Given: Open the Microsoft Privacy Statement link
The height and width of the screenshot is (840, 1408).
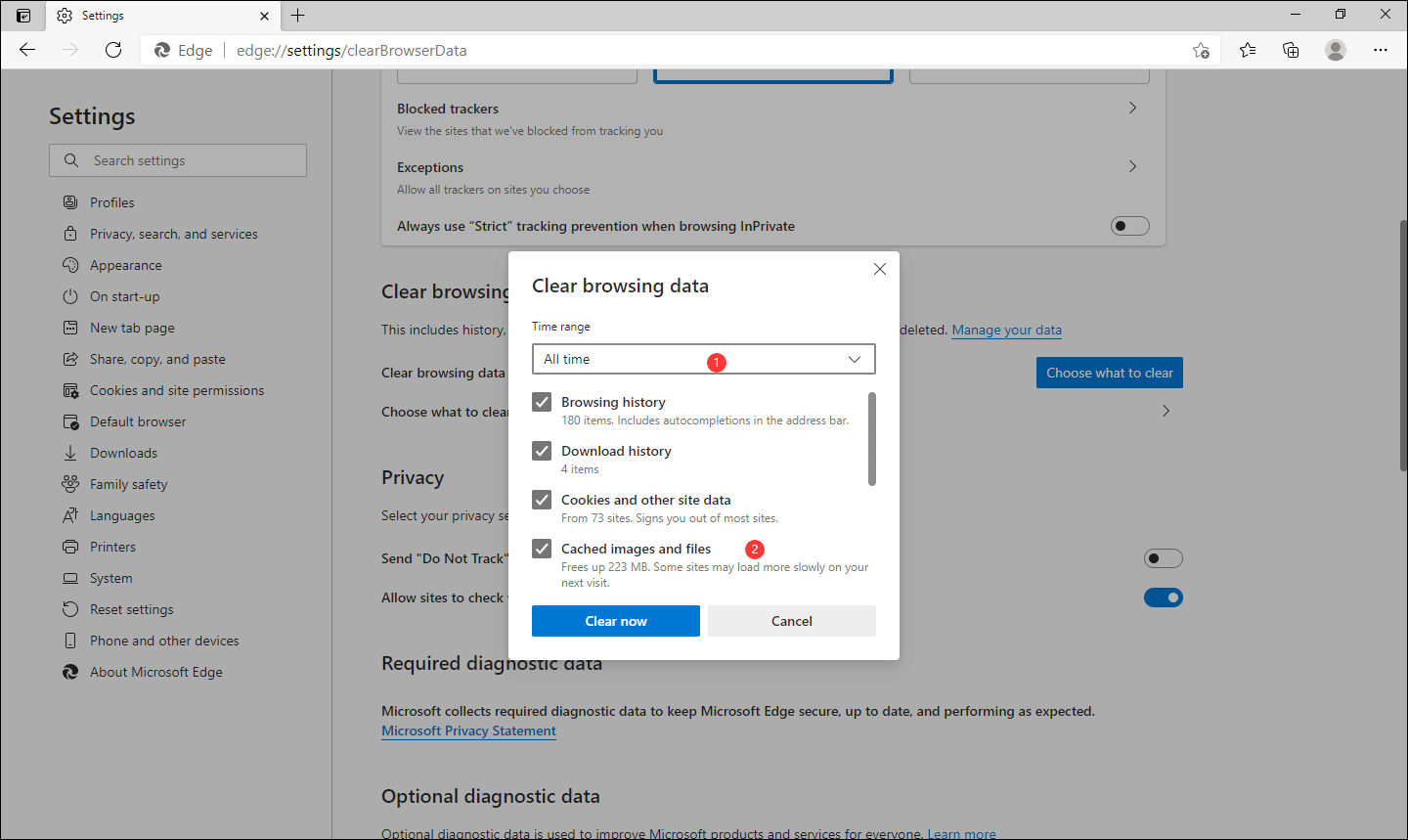Looking at the screenshot, I should (468, 730).
